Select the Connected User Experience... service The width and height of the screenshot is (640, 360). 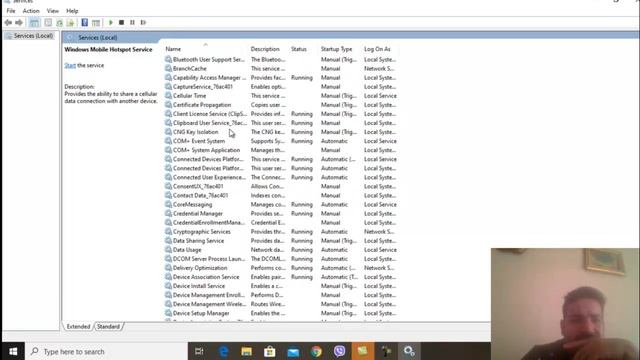[x=281, y=177]
